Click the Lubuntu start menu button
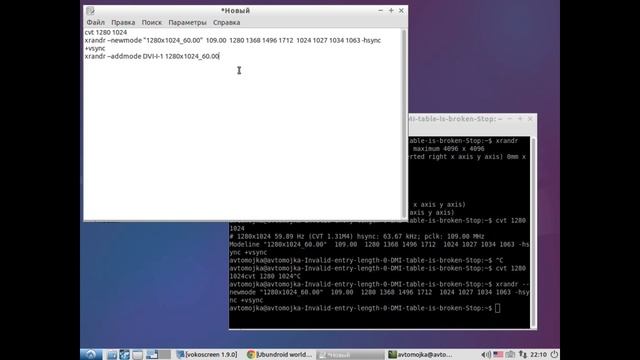The image size is (640, 360). coord(91,354)
